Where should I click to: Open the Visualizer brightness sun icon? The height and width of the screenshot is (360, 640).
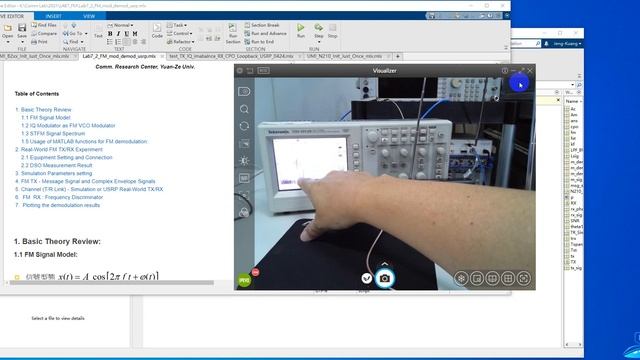pyautogui.click(x=244, y=161)
